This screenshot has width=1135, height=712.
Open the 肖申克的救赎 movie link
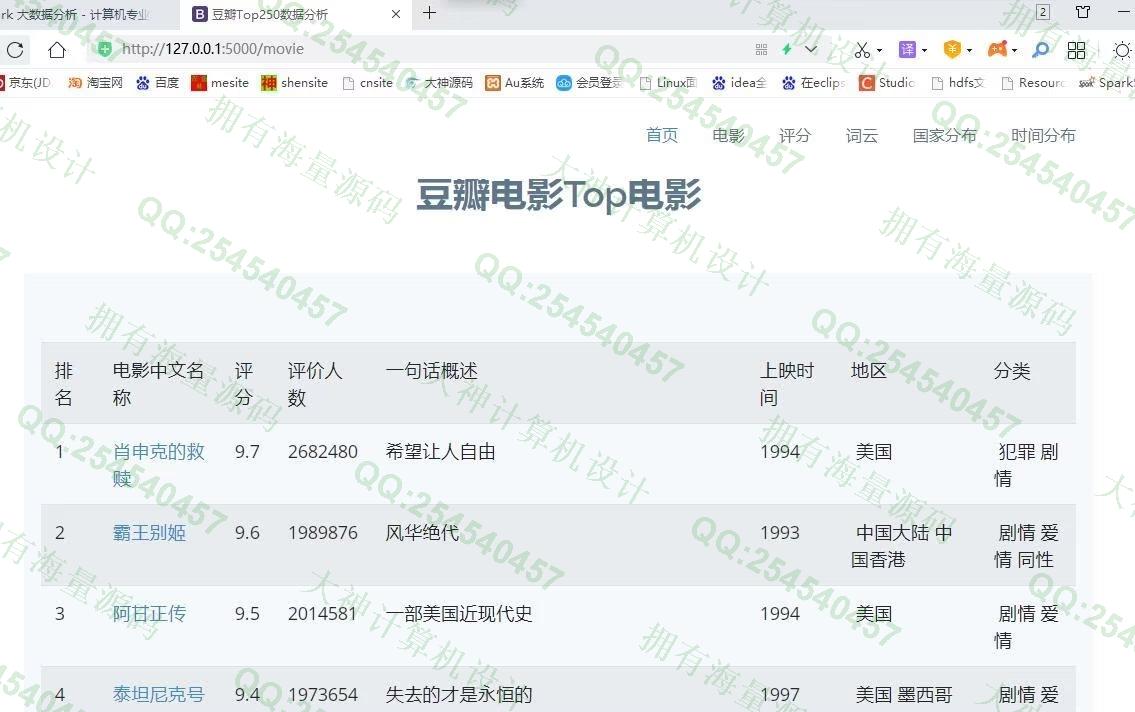click(x=159, y=465)
